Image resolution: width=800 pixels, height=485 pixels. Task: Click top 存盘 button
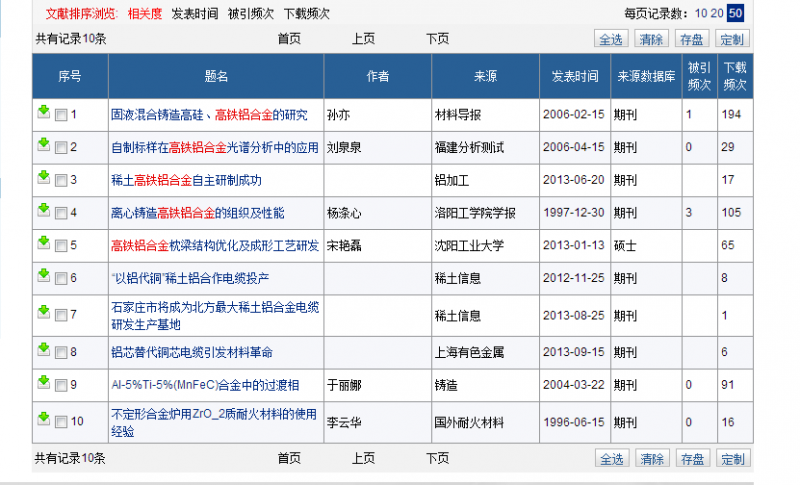tap(692, 39)
